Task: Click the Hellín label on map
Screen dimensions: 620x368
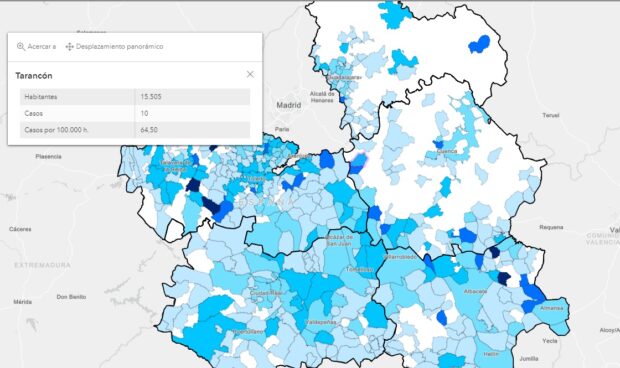Action: (x=491, y=354)
